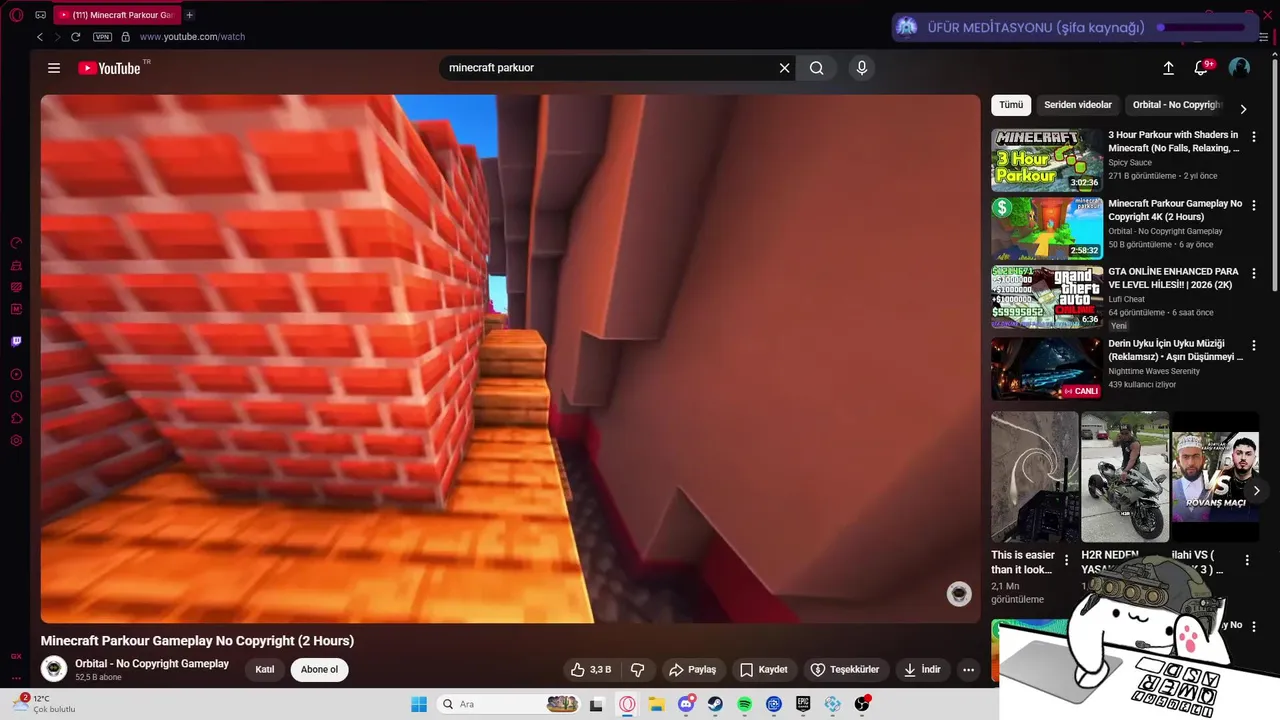This screenshot has width=1280, height=720.
Task: Like the video with thumbs up
Action: tap(591, 670)
